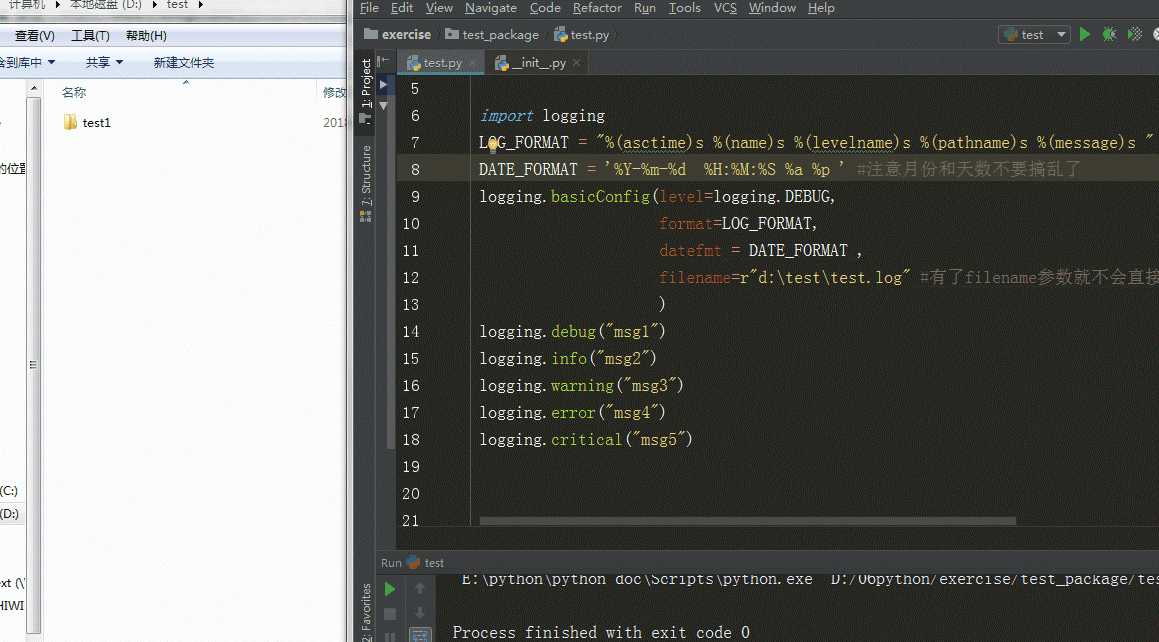
Task: Run the test configuration in the top toolbar
Action: click(1084, 34)
